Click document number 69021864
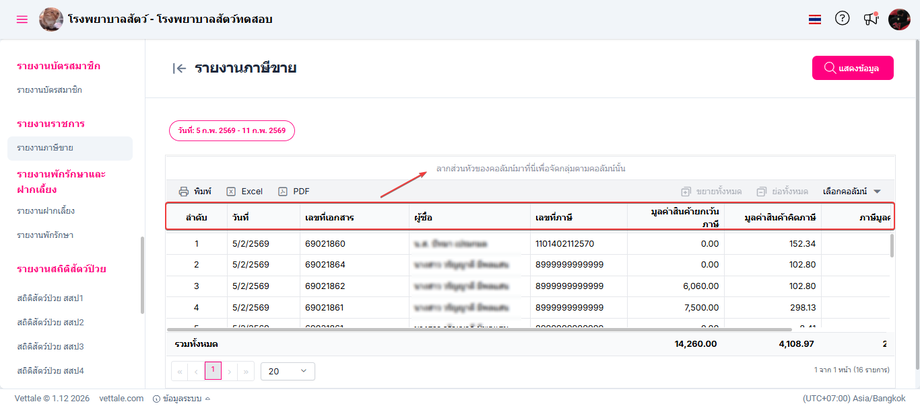This screenshot has height=408, width=920. pyautogui.click(x=325, y=264)
